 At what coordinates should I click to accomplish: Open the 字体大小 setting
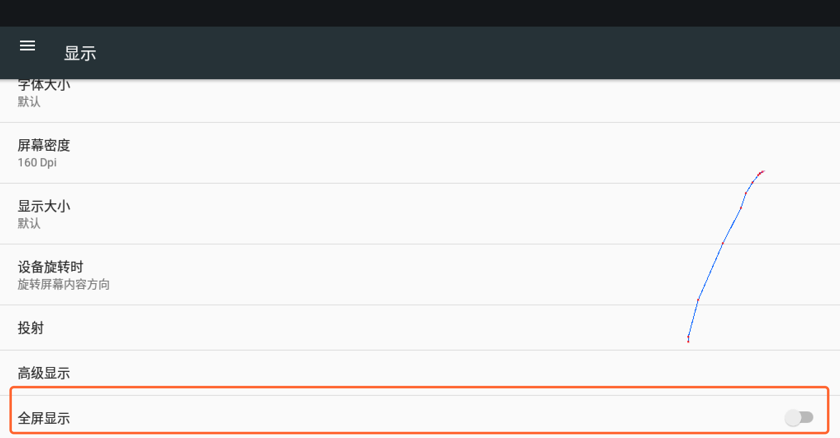tap(44, 86)
